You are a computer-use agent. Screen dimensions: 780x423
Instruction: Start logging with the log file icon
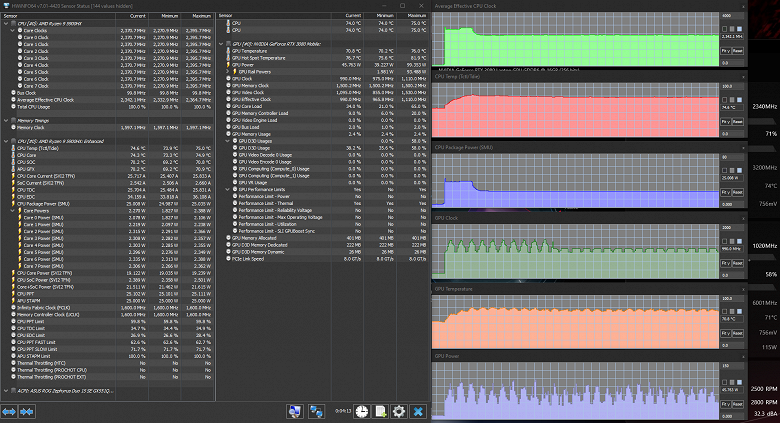coord(379,411)
